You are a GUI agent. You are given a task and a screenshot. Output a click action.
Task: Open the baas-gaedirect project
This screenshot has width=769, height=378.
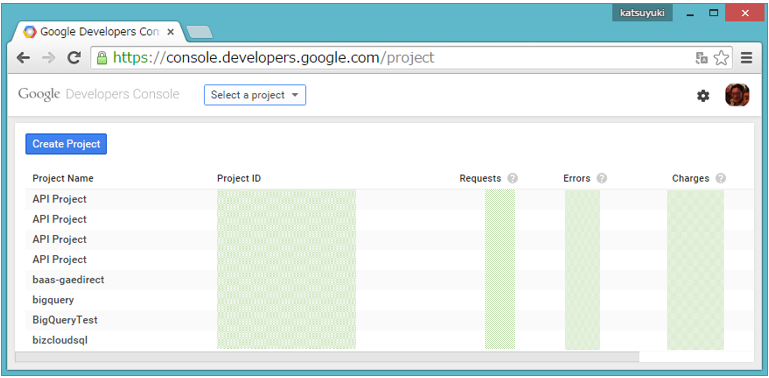tap(68, 279)
